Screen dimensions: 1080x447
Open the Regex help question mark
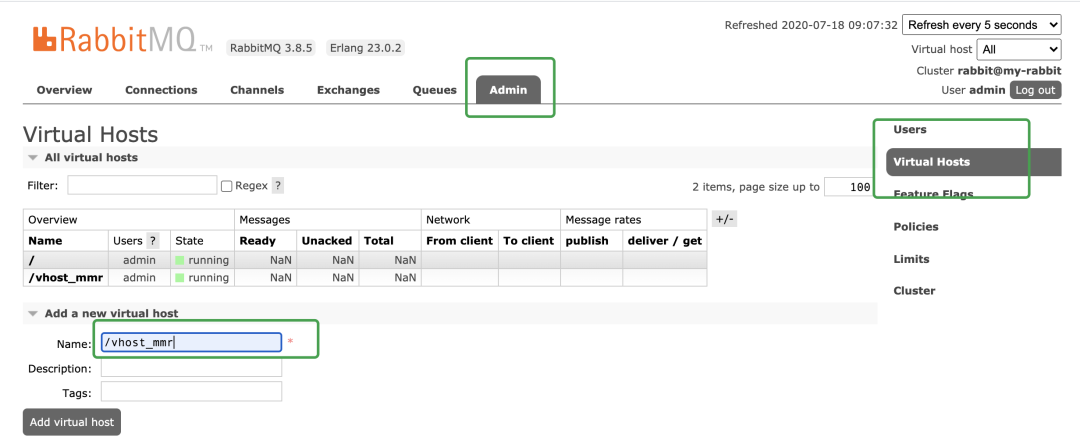(x=278, y=186)
